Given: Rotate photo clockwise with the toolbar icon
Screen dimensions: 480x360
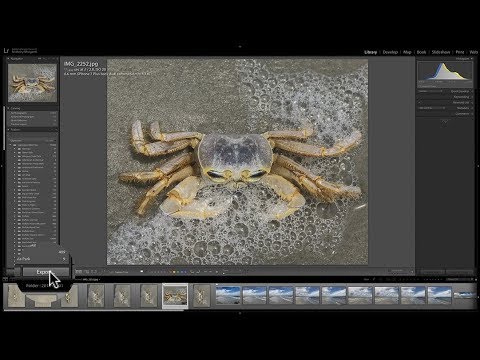Looking at the screenshot, I should click(x=198, y=272).
